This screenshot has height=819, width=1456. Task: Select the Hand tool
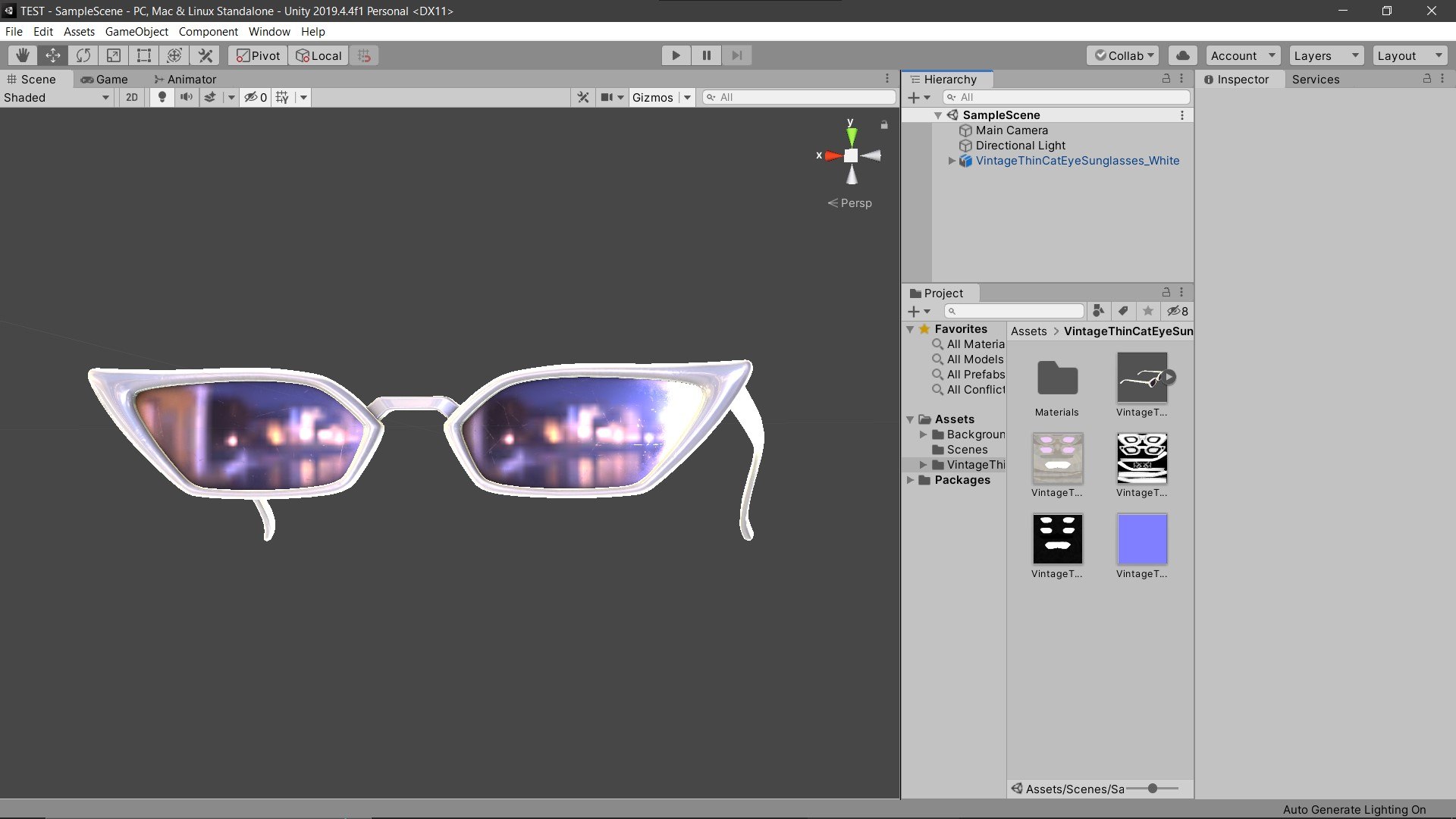pos(23,55)
